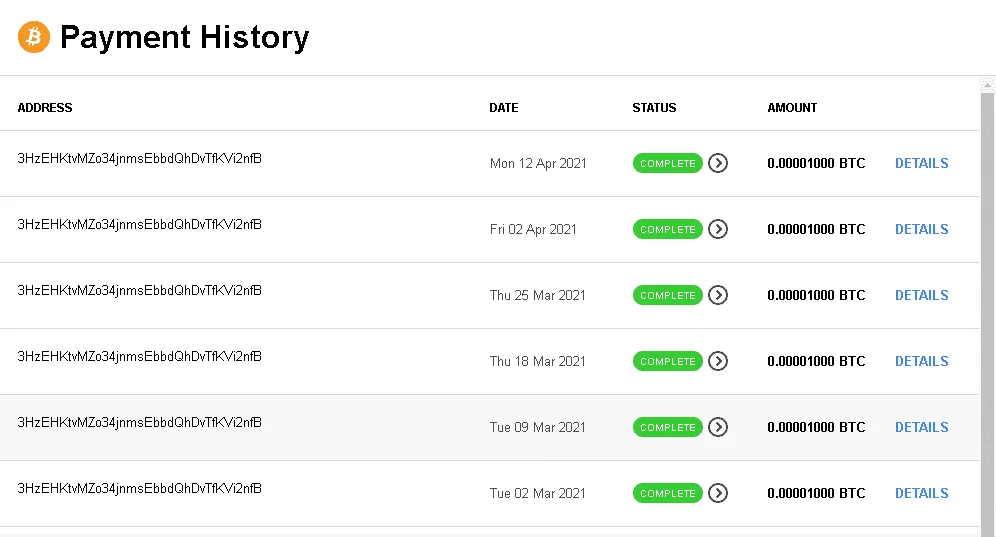Screen dimensions: 996x537
Task: Click the scrollbar up arrow
Action: (987, 85)
